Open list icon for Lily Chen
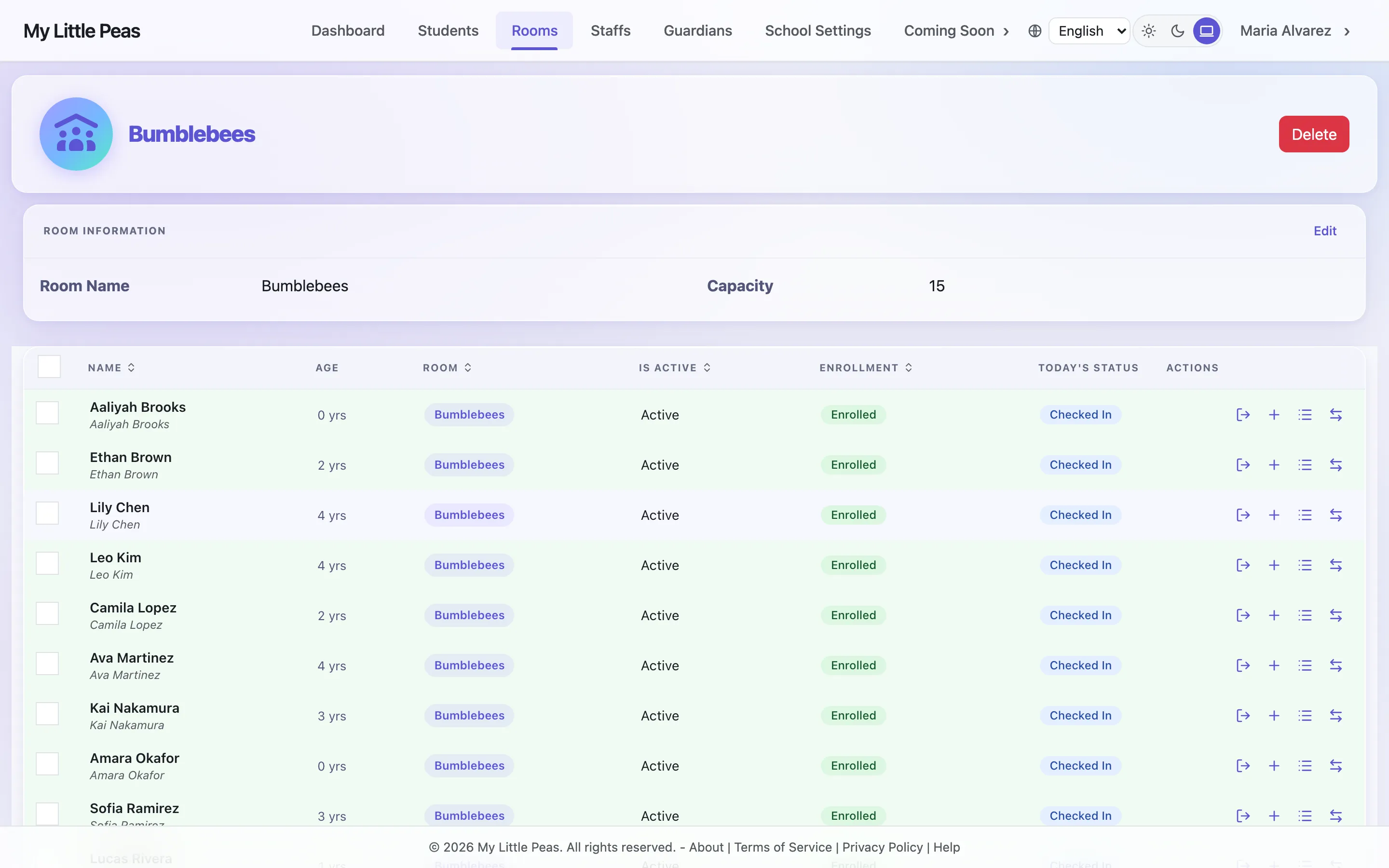 click(1305, 515)
